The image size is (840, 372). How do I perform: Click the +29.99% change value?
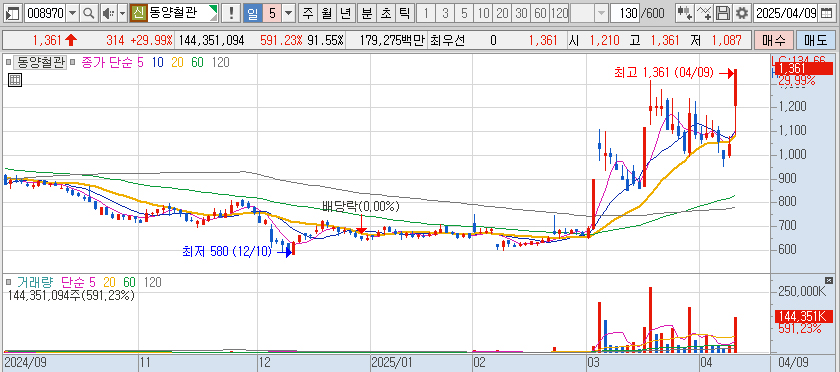pyautogui.click(x=153, y=40)
